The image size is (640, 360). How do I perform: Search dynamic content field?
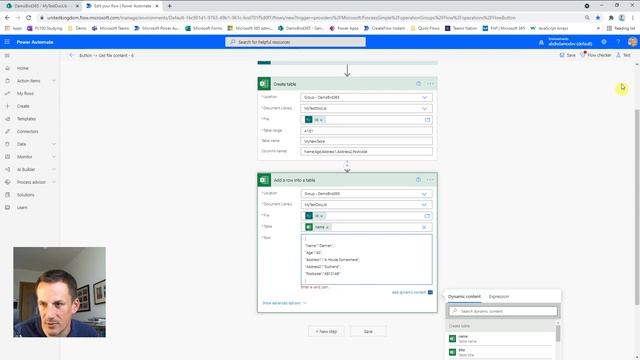pyautogui.click(x=503, y=311)
